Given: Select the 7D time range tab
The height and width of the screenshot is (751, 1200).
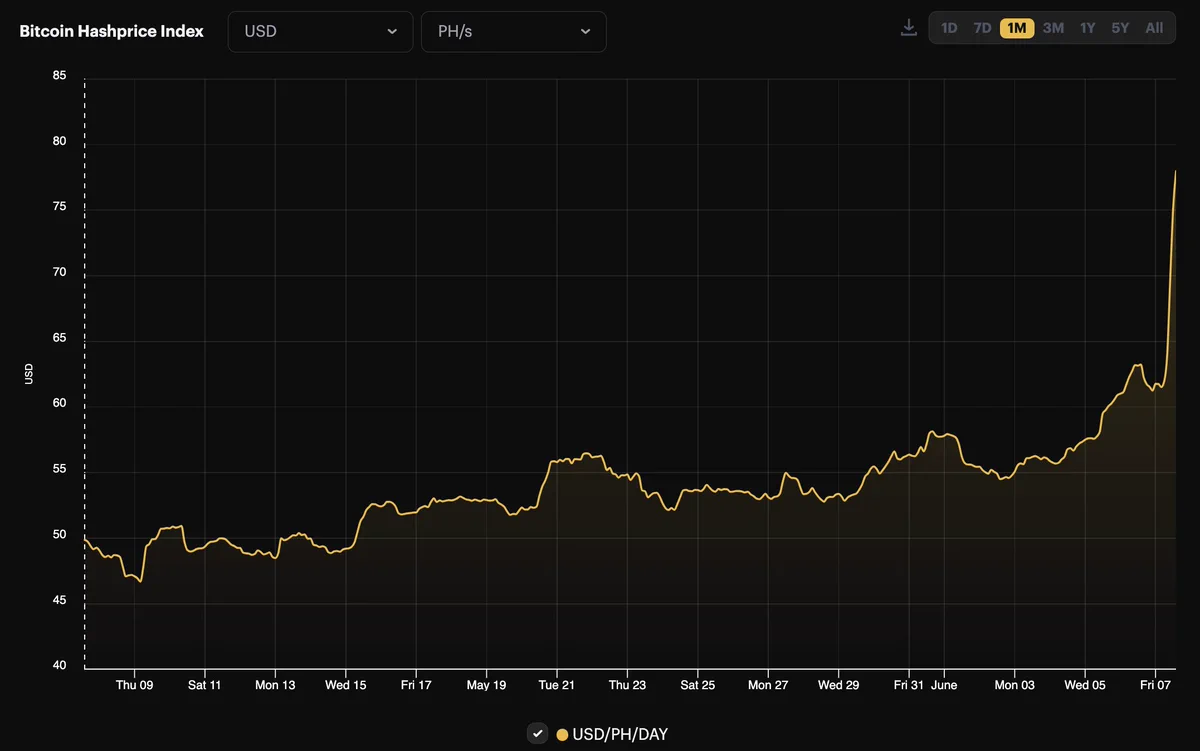Looking at the screenshot, I should 983,28.
